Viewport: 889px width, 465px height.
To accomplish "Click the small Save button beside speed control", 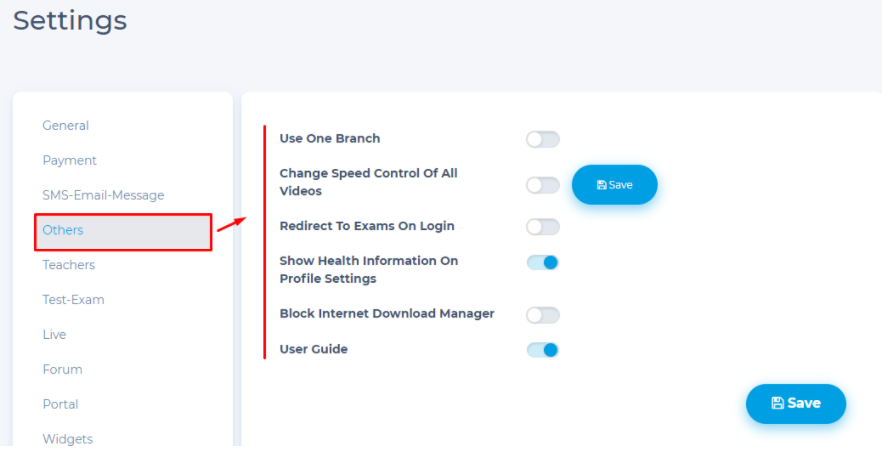I will (614, 185).
